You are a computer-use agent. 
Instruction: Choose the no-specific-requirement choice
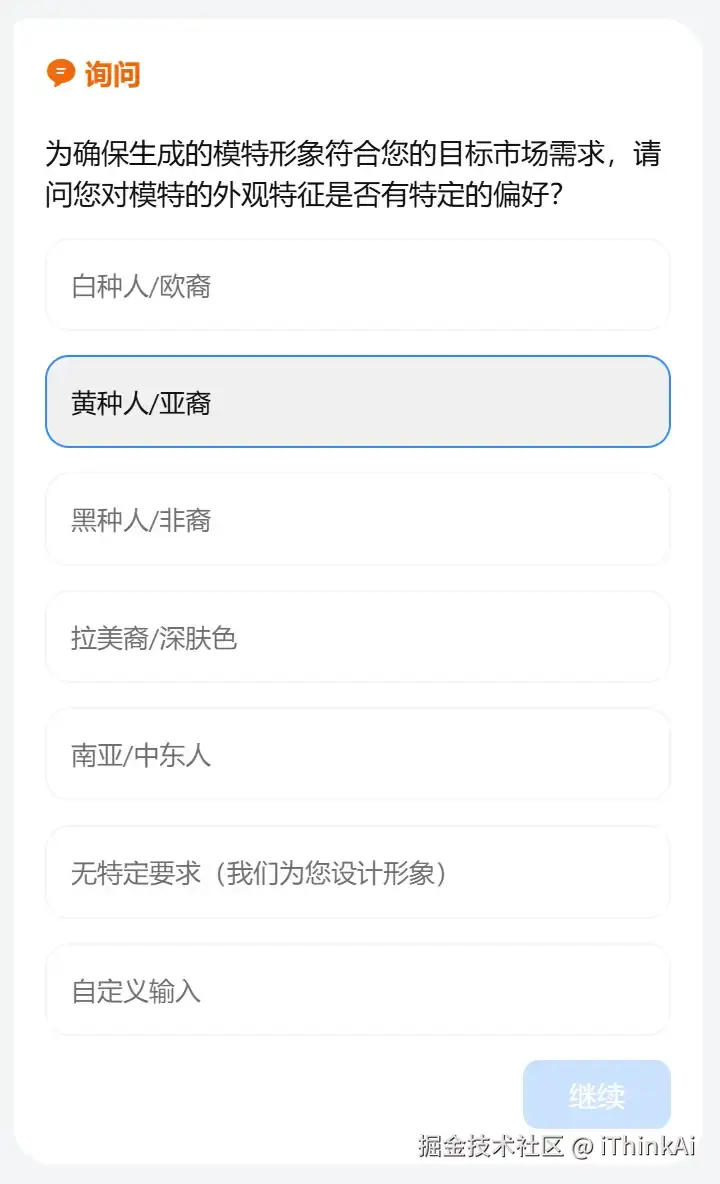[x=357, y=873]
